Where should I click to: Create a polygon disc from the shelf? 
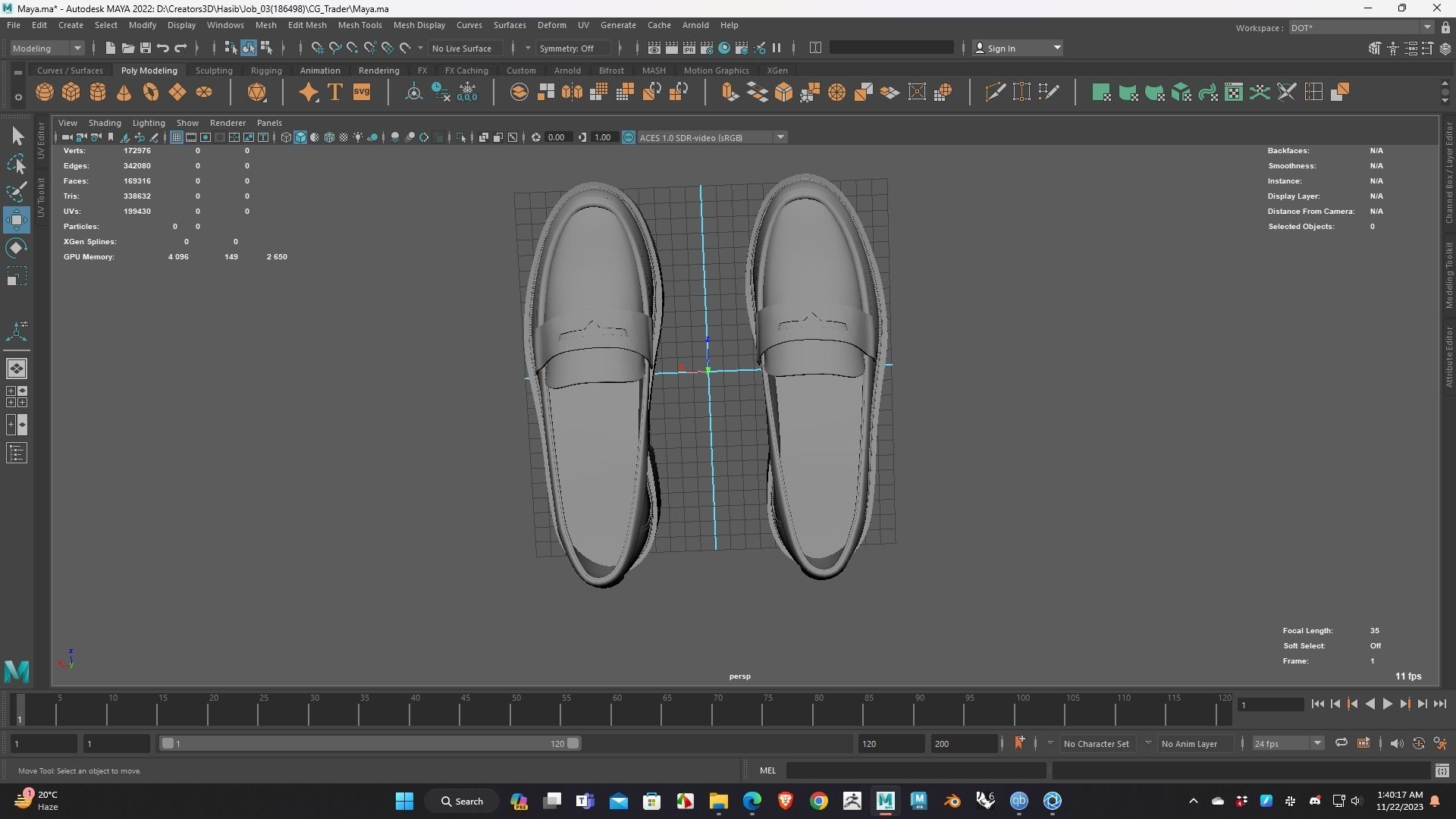[204, 93]
